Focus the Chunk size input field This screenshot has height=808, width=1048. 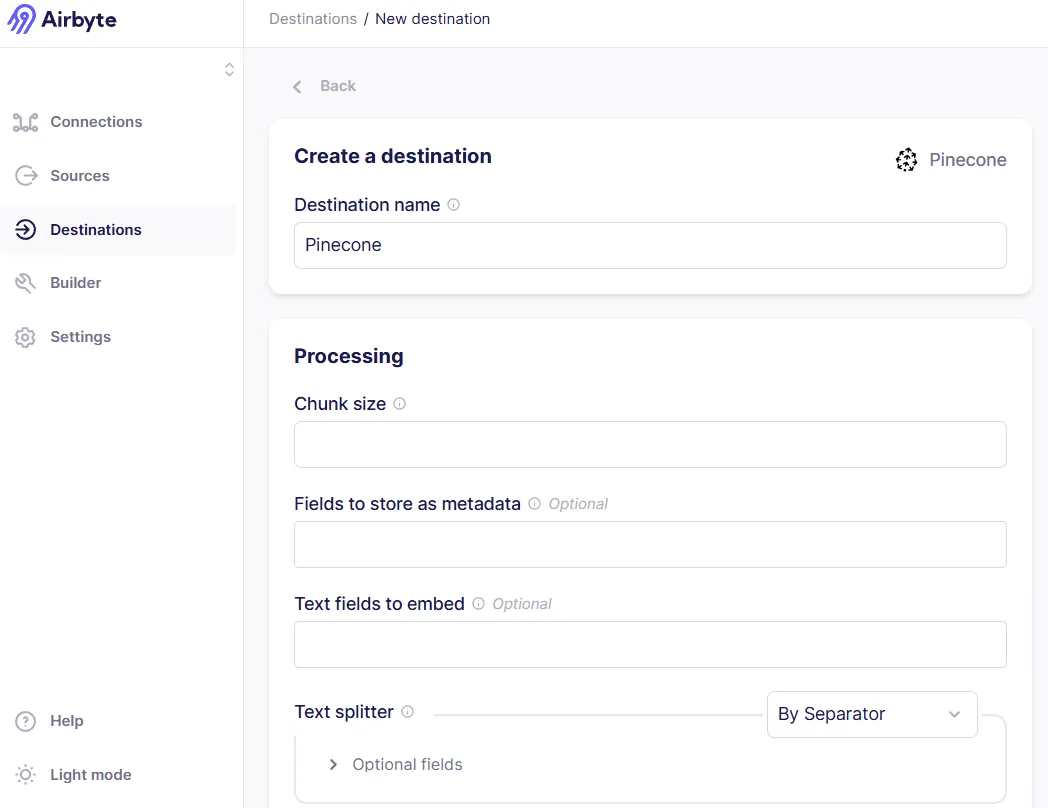(x=650, y=444)
